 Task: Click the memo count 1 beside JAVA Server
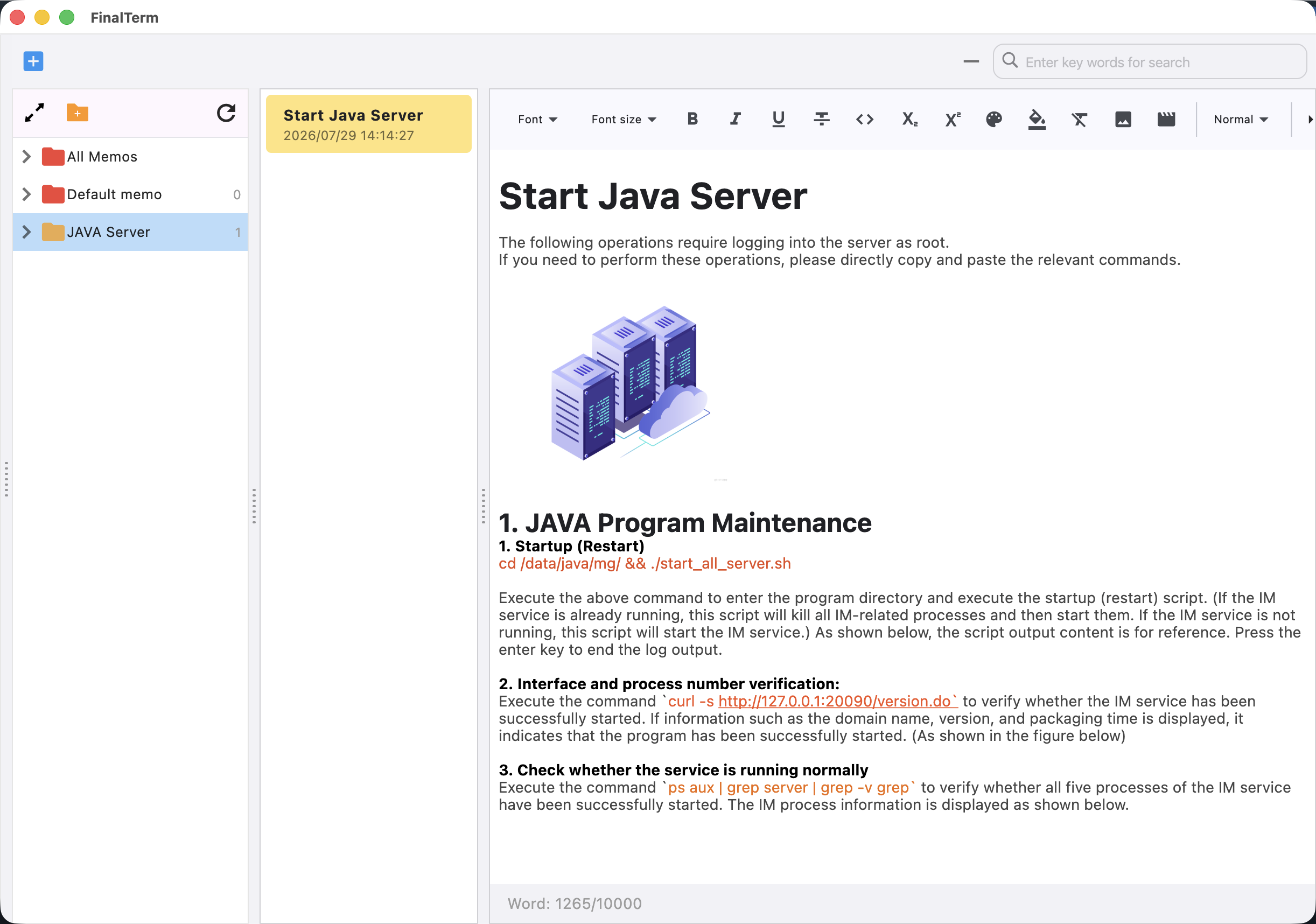(237, 233)
